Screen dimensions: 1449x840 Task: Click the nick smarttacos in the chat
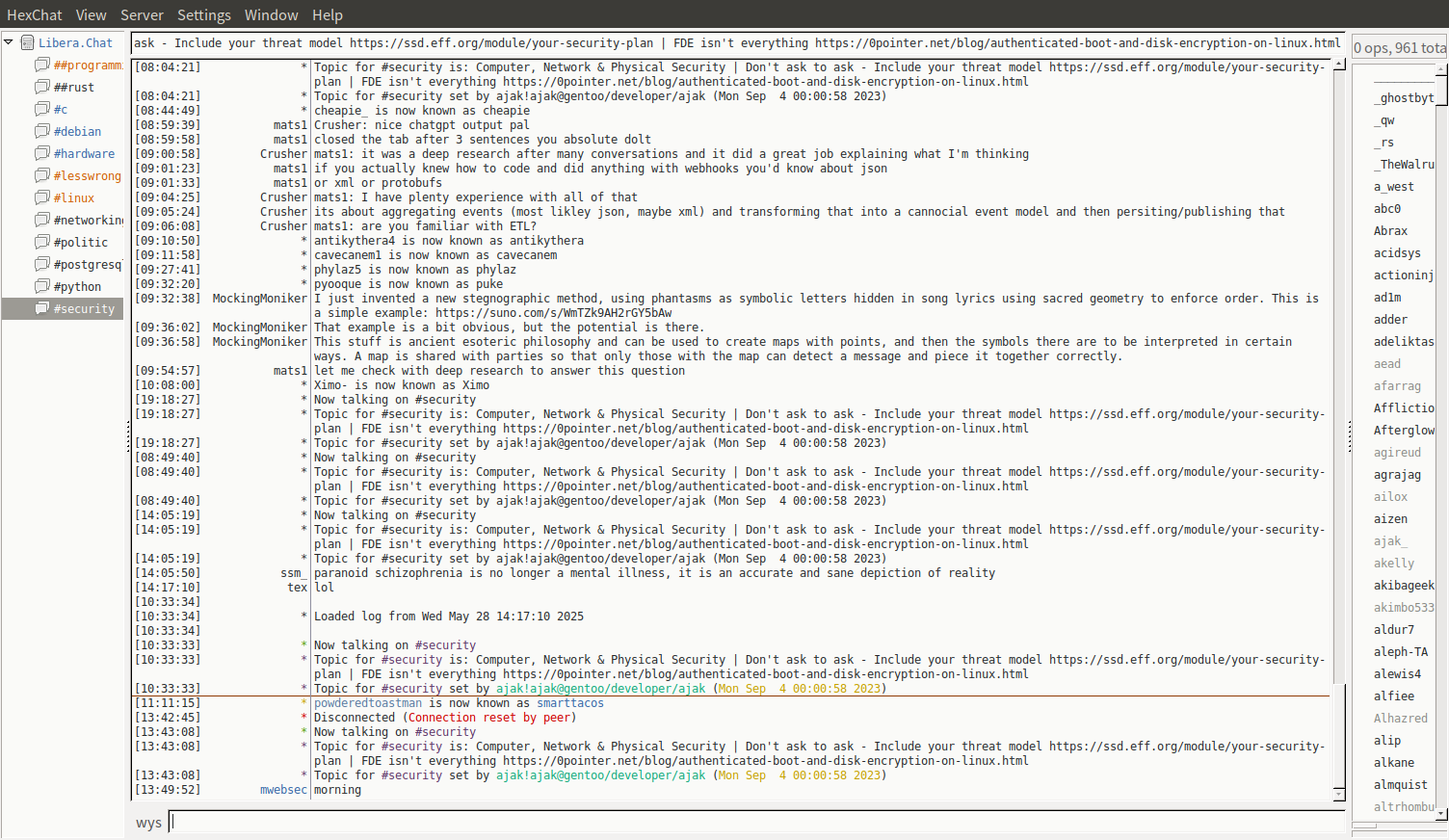pos(570,703)
